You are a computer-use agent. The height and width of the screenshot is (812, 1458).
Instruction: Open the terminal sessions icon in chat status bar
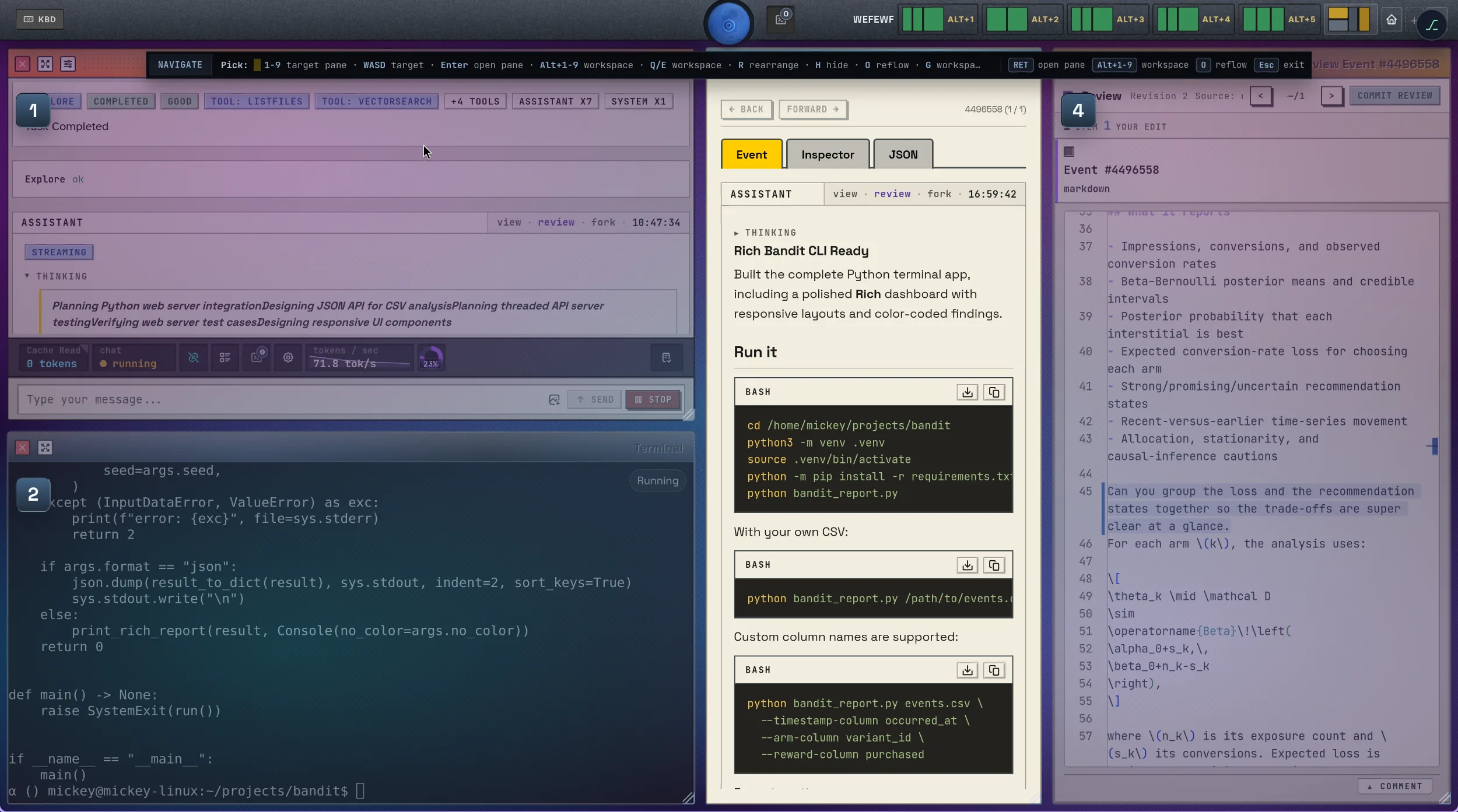click(x=257, y=357)
